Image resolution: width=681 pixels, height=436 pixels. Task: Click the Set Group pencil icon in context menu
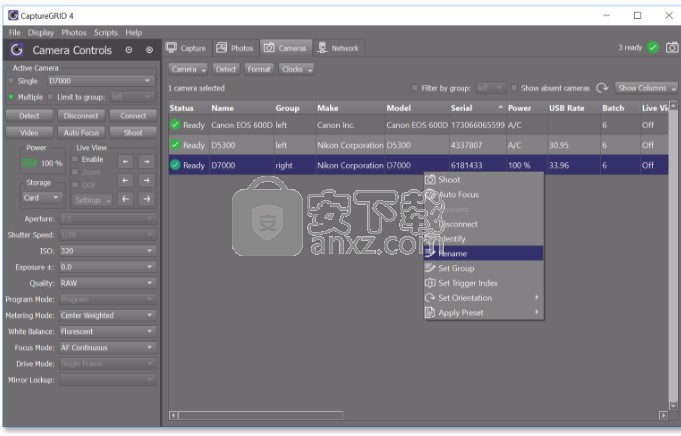[430, 268]
